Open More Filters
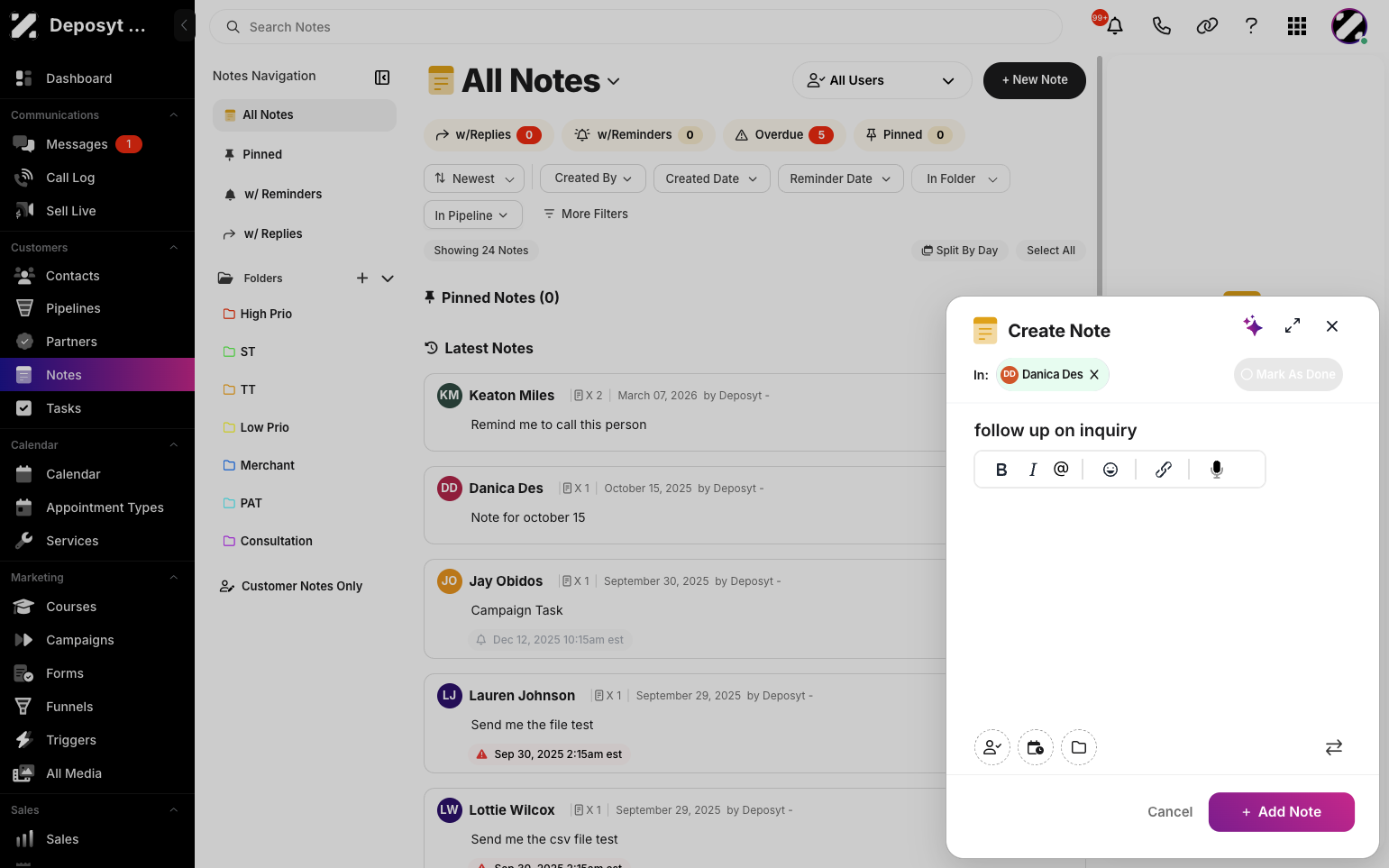Image resolution: width=1389 pixels, height=868 pixels. point(585,215)
